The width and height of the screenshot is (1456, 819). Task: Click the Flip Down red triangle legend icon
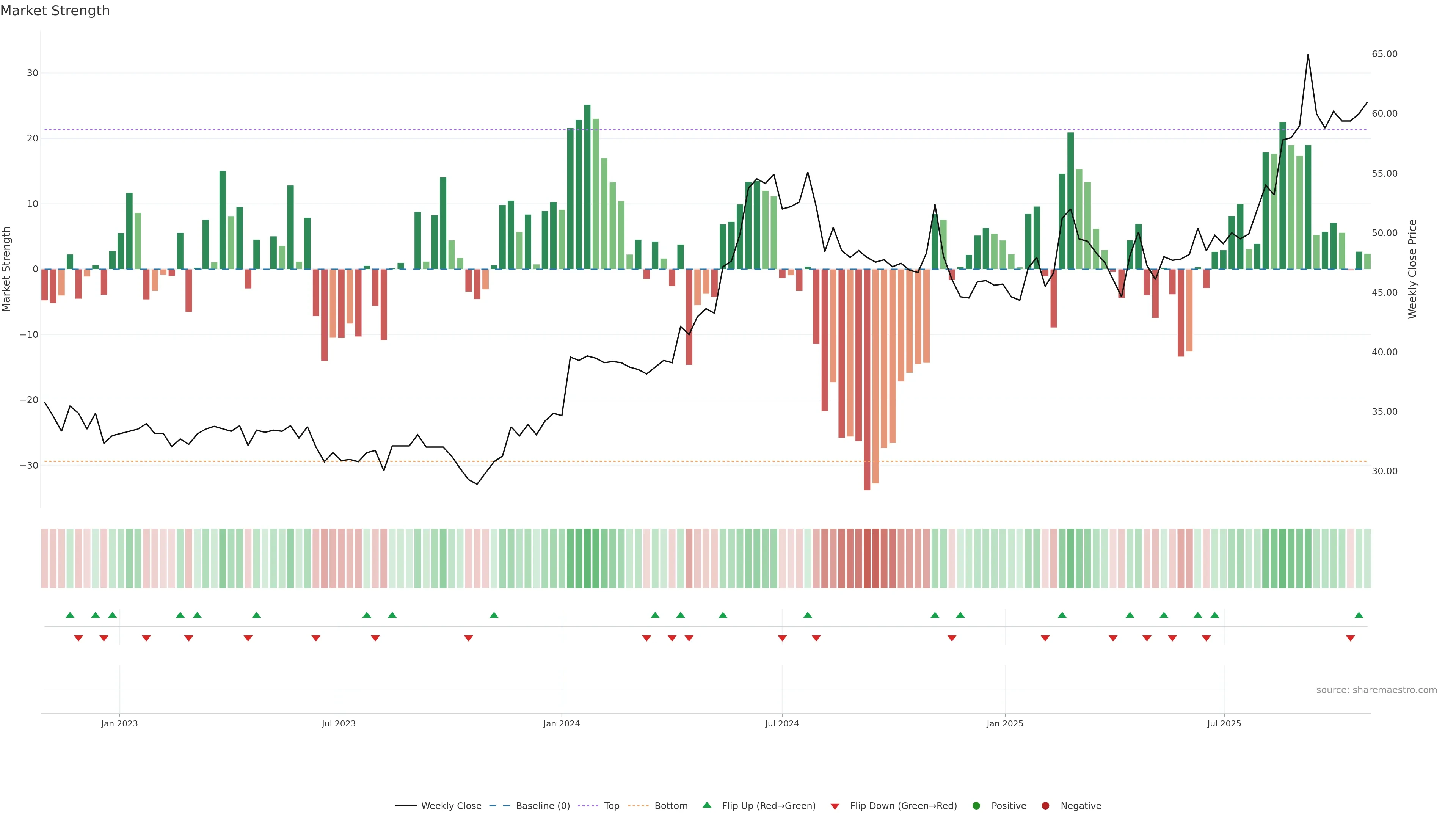[x=835, y=806]
